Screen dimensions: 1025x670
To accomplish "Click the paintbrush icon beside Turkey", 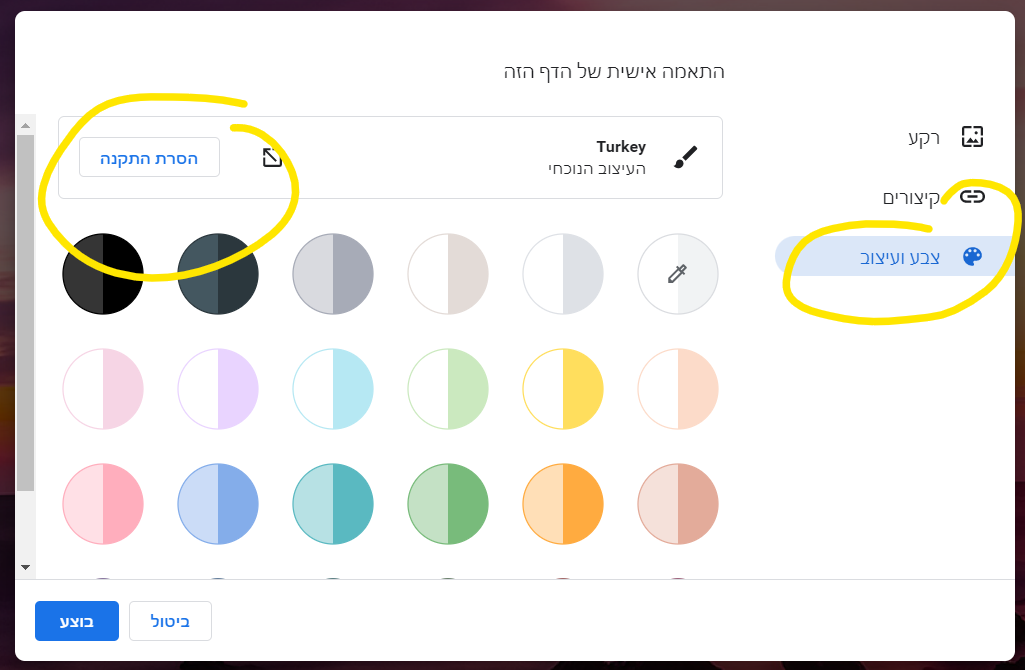I will click(685, 157).
